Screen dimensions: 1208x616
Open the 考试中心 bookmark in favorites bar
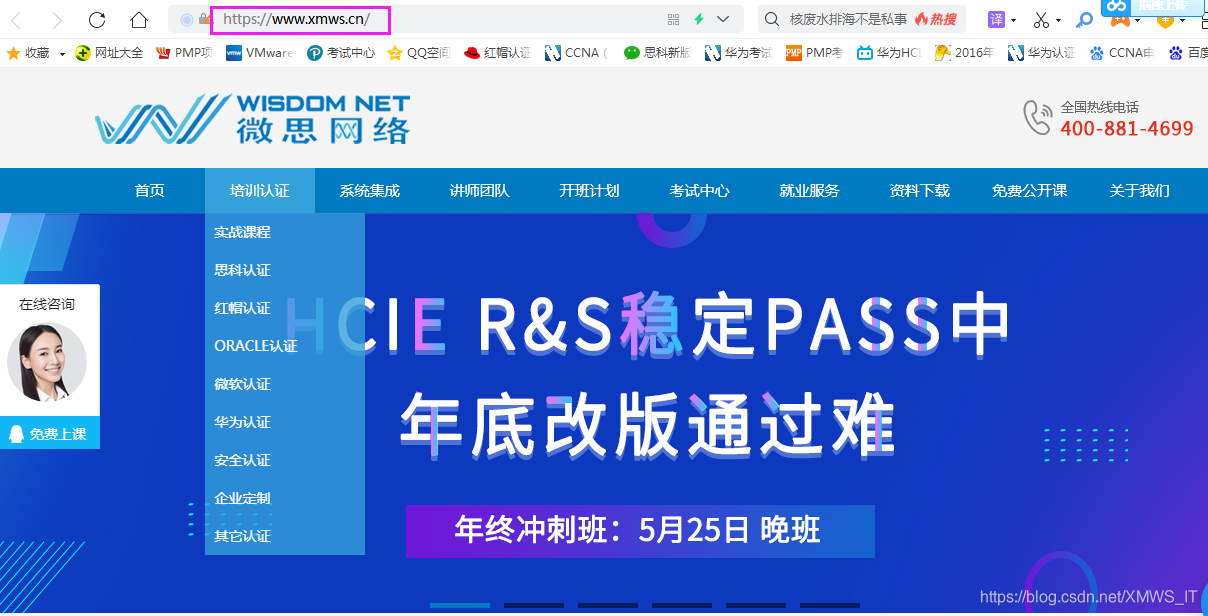coord(341,53)
